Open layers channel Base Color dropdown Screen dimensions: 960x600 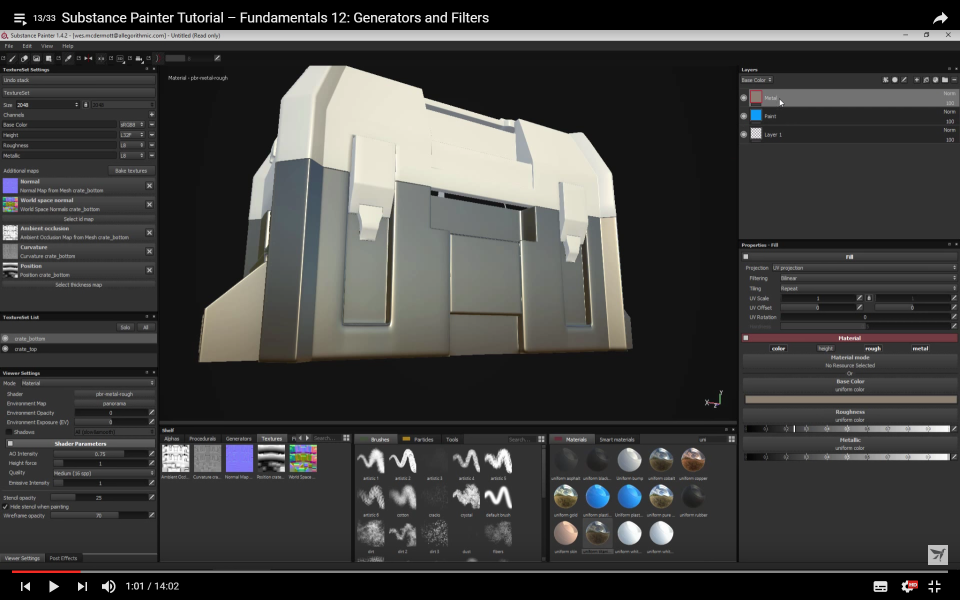[x=757, y=80]
